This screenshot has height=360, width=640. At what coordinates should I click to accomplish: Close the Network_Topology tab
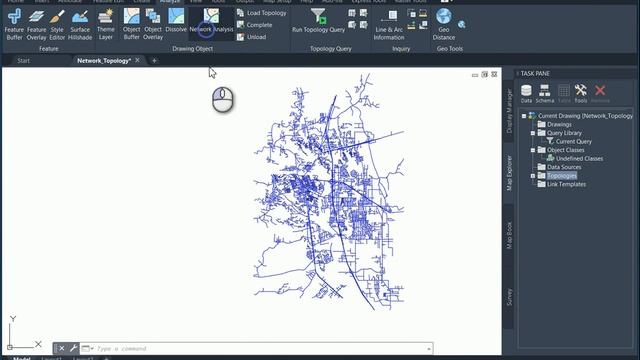(138, 60)
